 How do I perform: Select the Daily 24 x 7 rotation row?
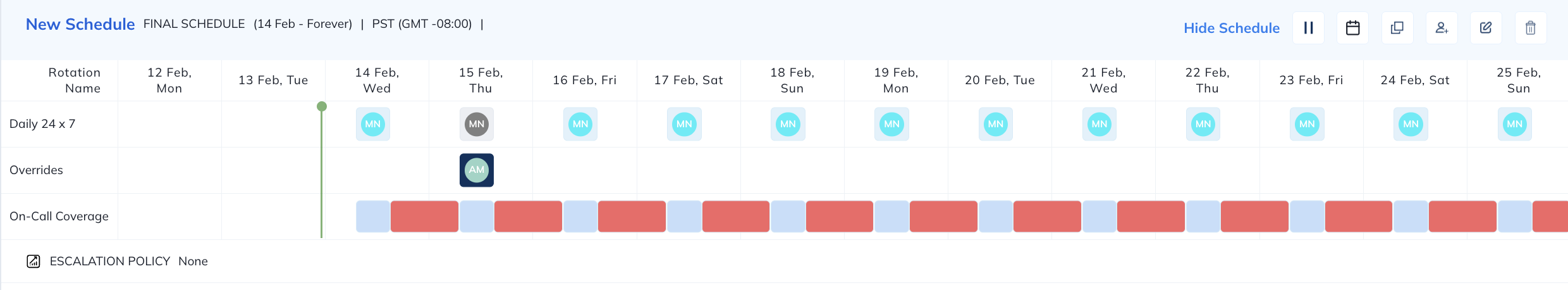[x=42, y=124]
